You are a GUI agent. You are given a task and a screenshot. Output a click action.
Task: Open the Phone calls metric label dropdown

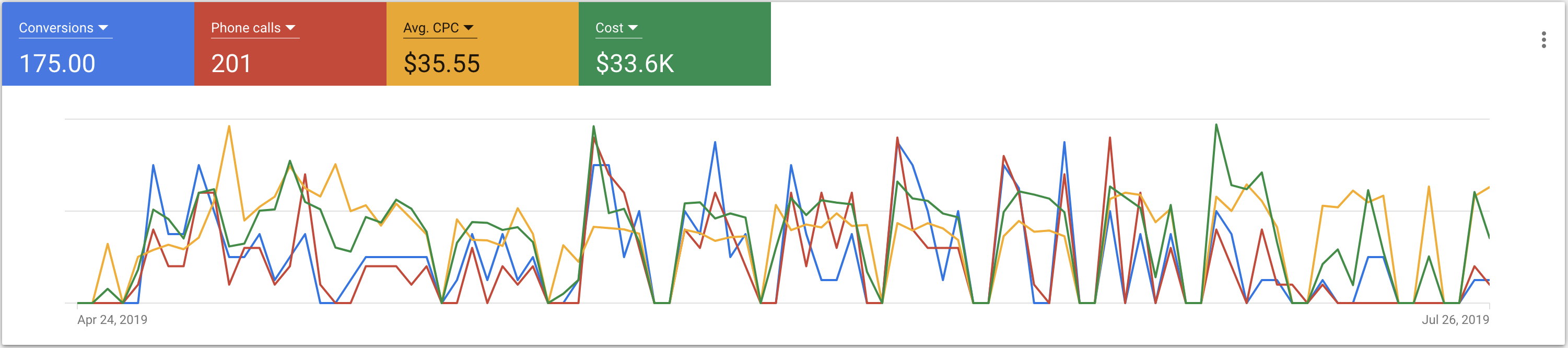(x=245, y=28)
